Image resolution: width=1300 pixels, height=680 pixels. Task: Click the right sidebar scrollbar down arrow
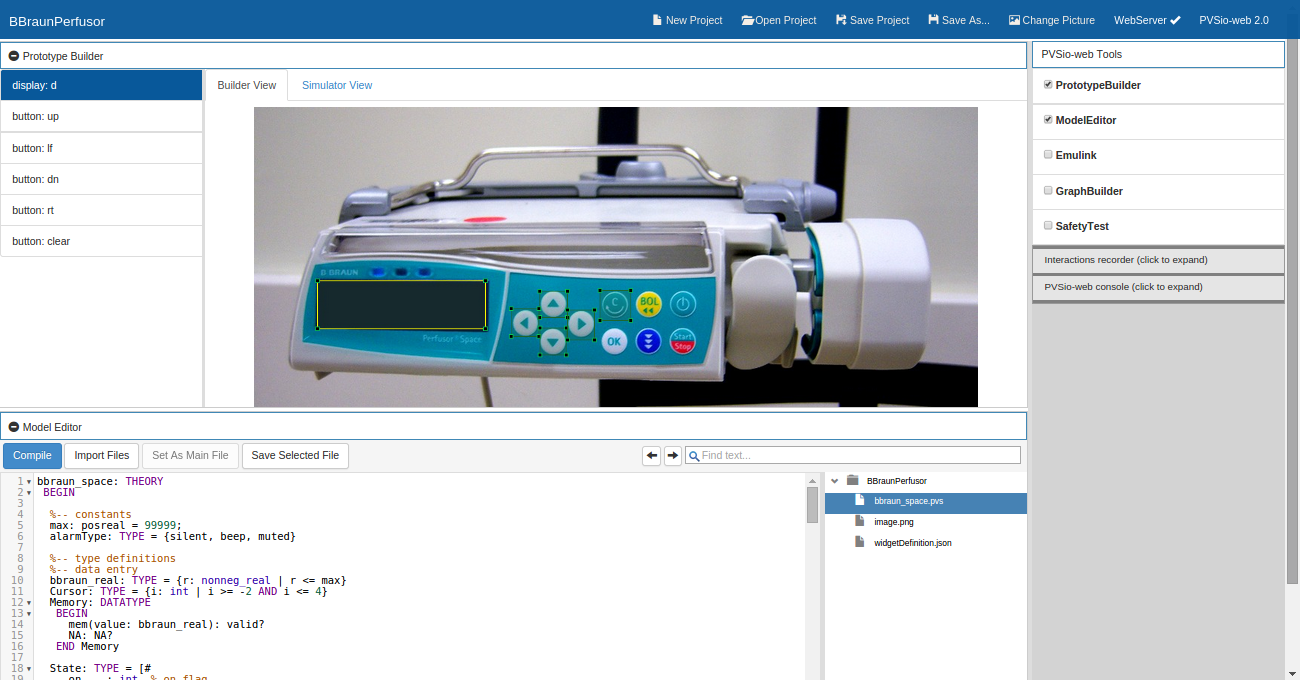pyautogui.click(x=1292, y=673)
